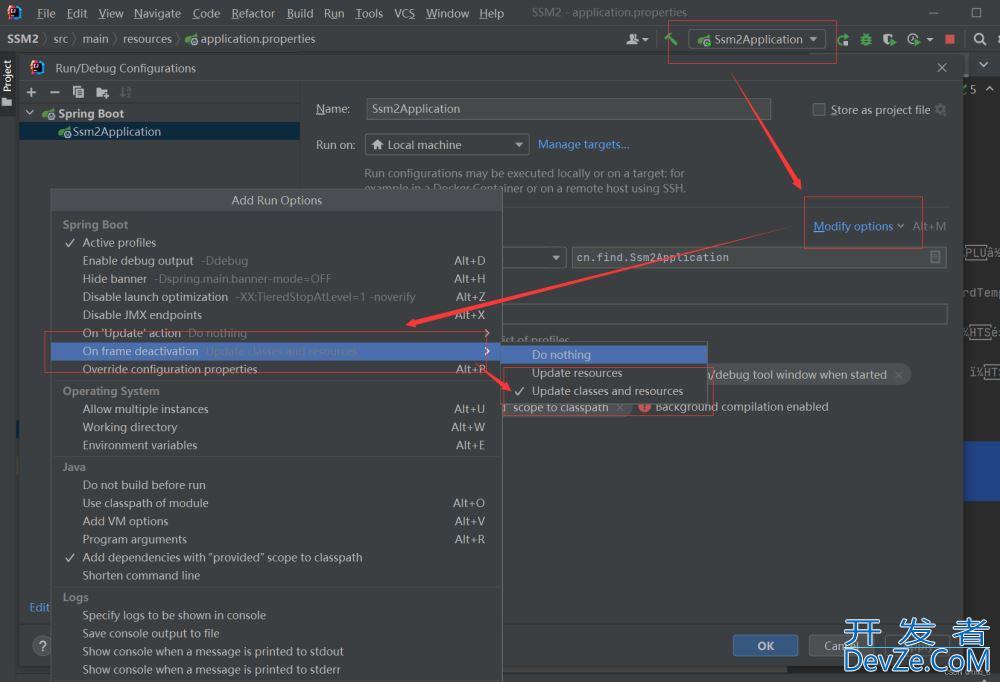
Task: Choose Add VM options entry
Action: [125, 521]
